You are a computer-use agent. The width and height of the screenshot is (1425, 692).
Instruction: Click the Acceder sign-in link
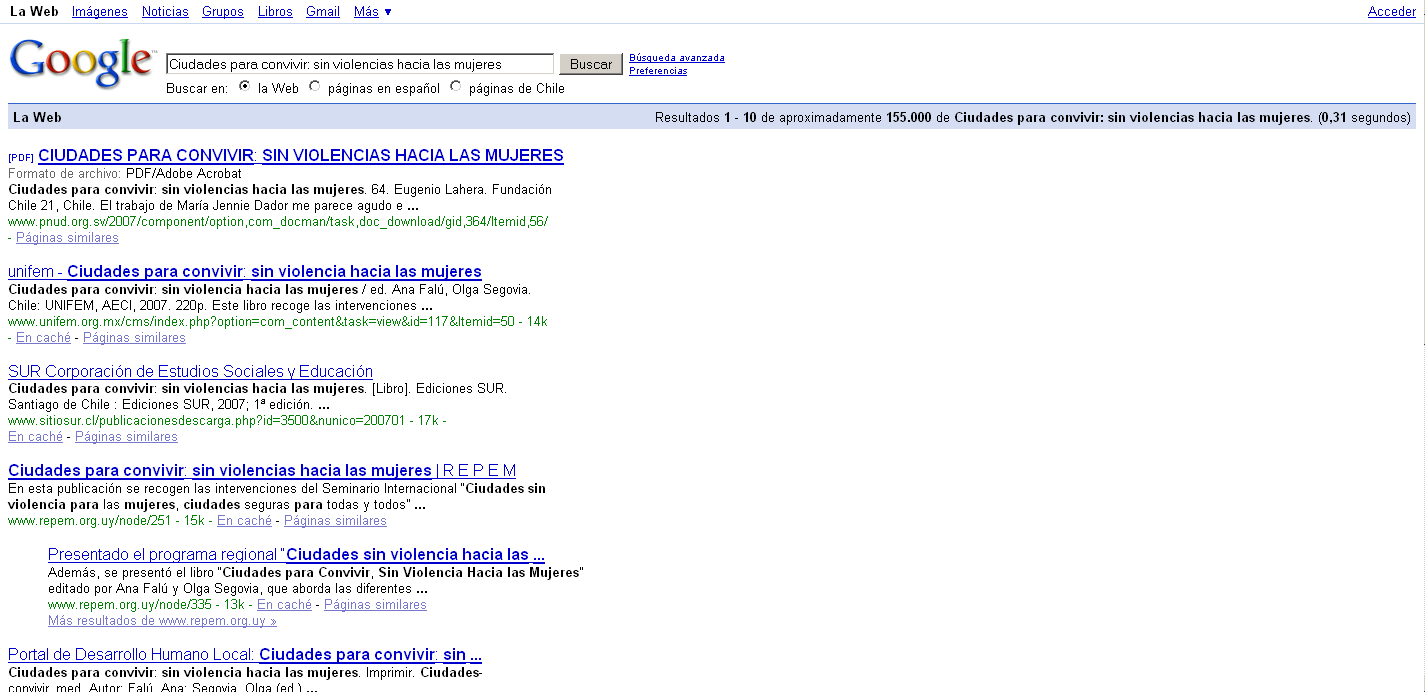(1392, 12)
